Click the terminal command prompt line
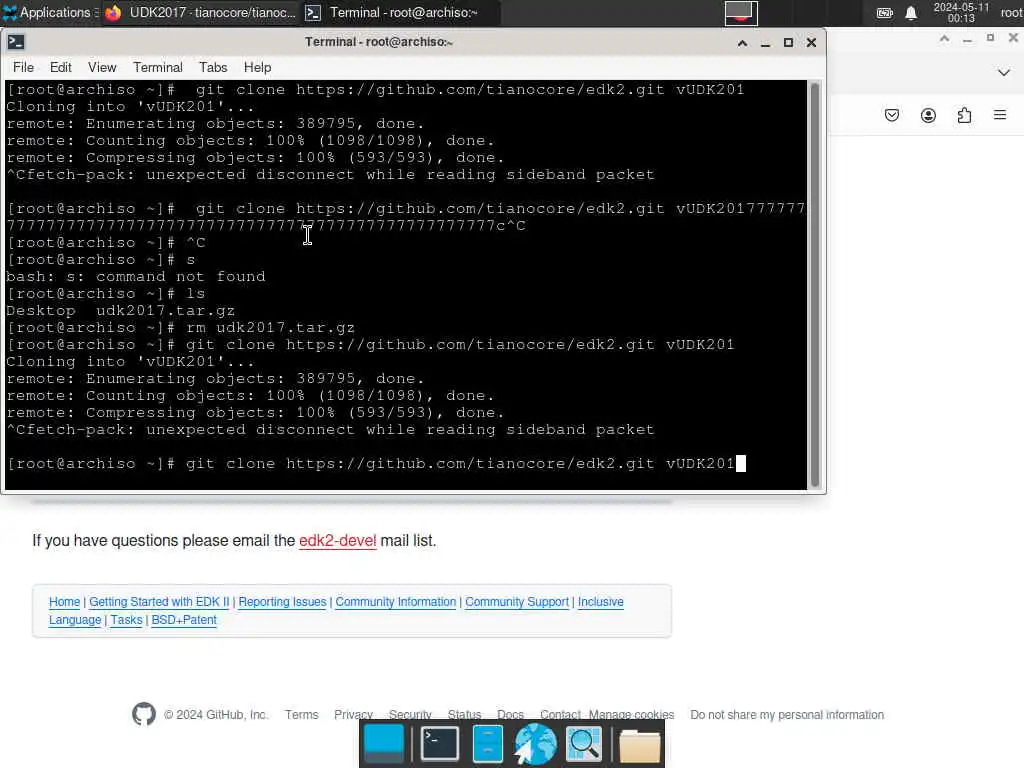 tap(376, 464)
